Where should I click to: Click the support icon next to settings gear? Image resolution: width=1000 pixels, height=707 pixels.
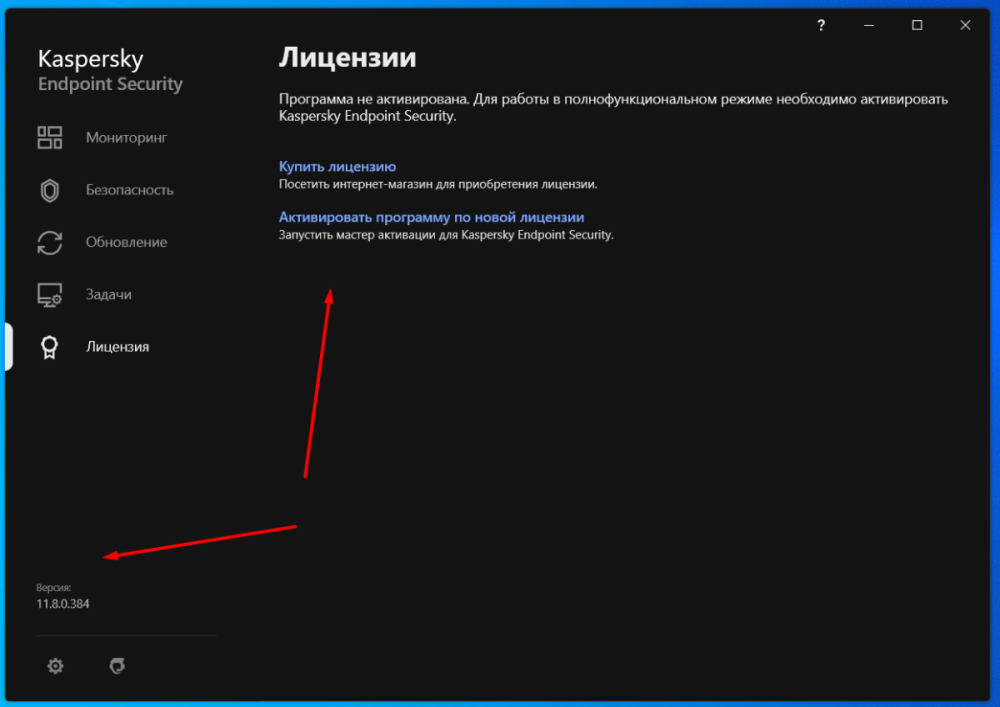117,665
